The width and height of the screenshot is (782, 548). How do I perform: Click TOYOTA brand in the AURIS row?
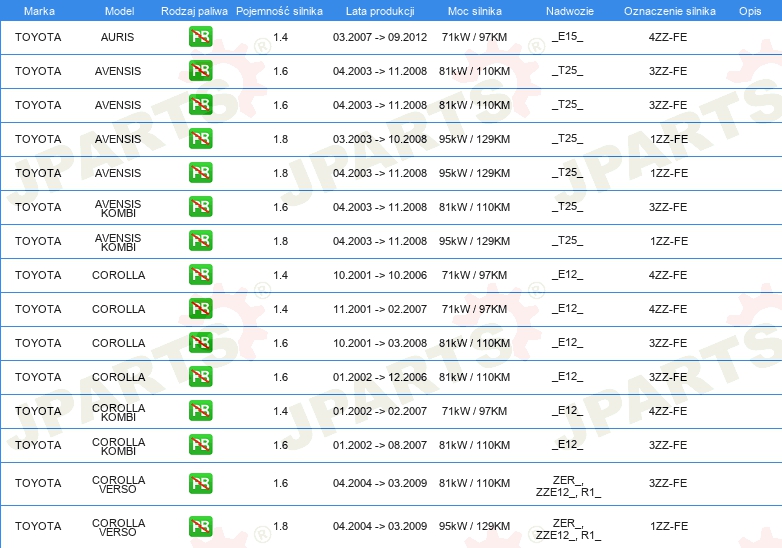pyautogui.click(x=38, y=37)
